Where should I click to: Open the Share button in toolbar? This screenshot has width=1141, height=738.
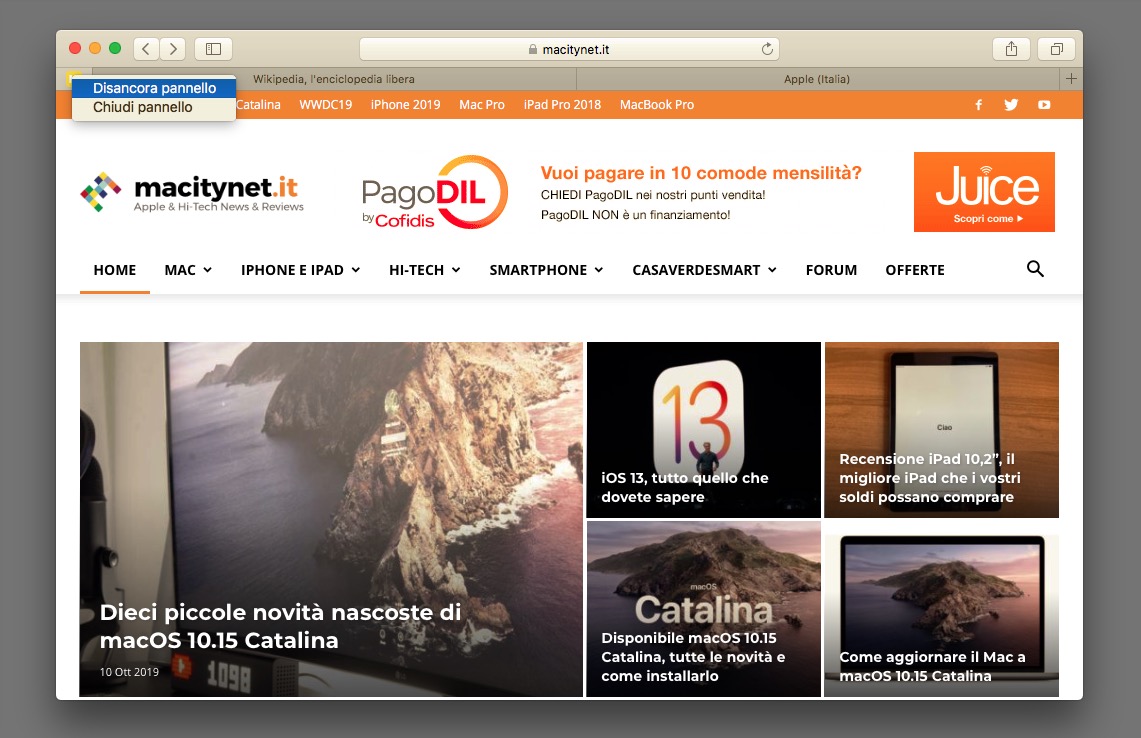tap(1011, 49)
